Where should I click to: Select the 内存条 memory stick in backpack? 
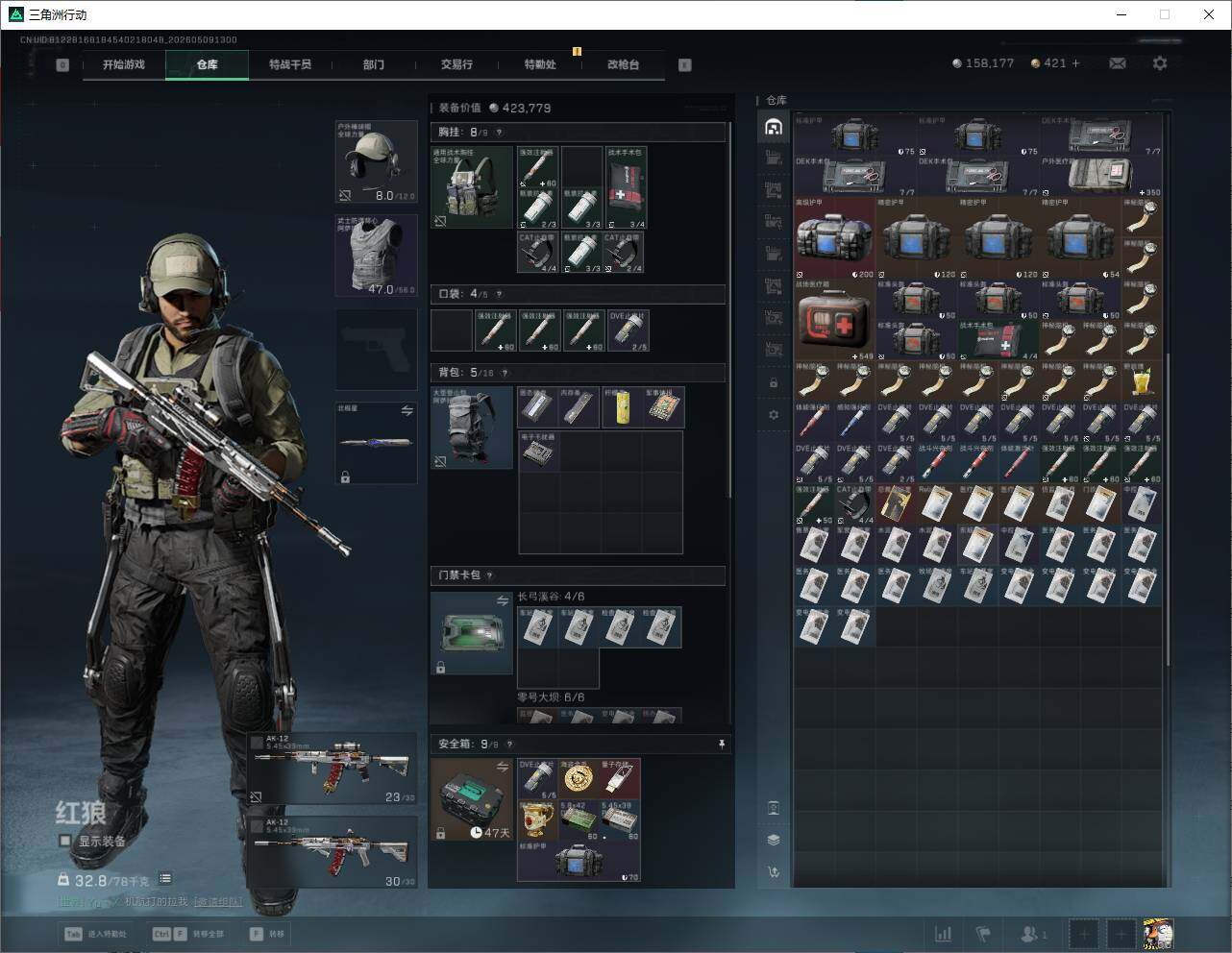pos(580,407)
